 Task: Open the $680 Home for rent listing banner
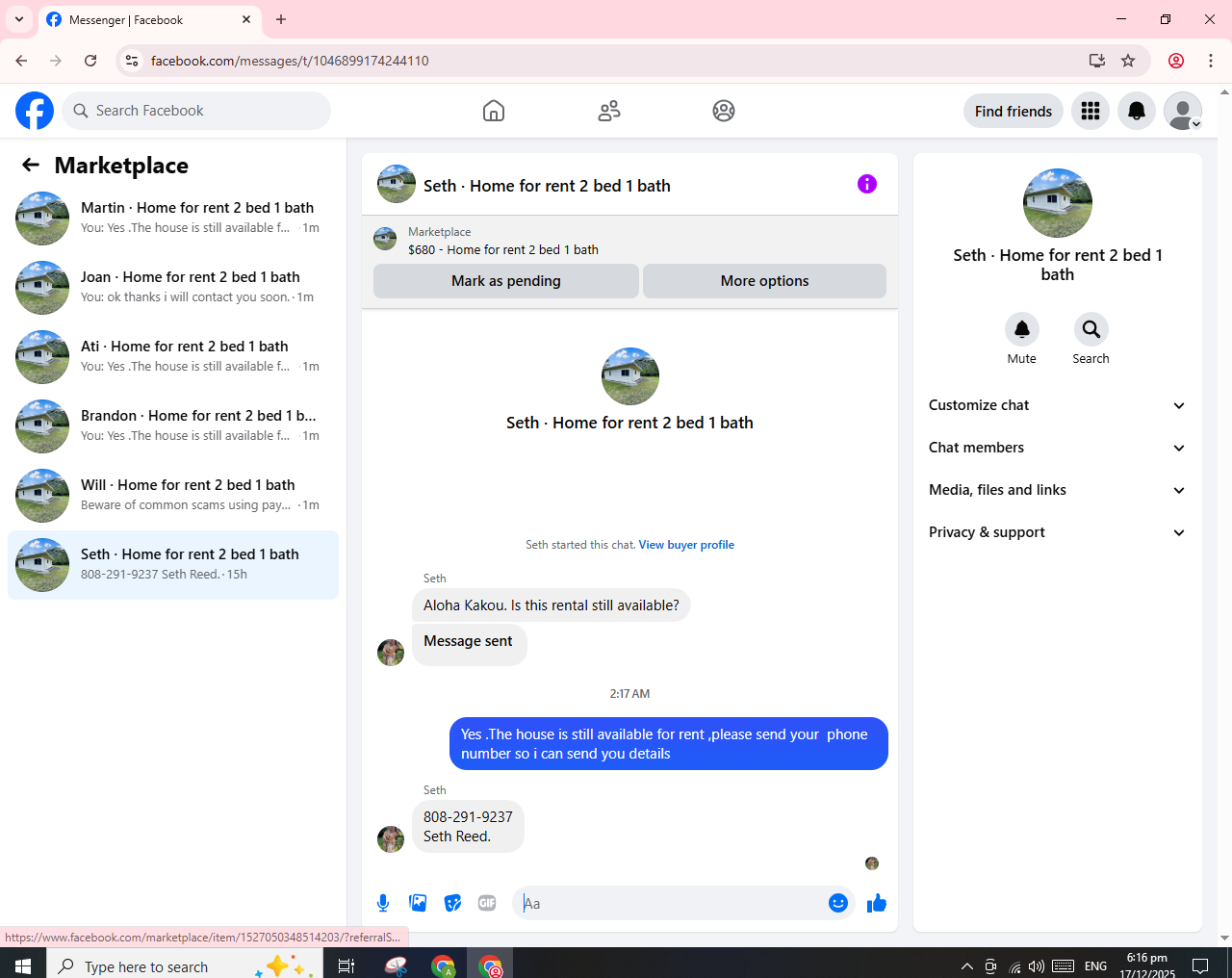pos(629,241)
